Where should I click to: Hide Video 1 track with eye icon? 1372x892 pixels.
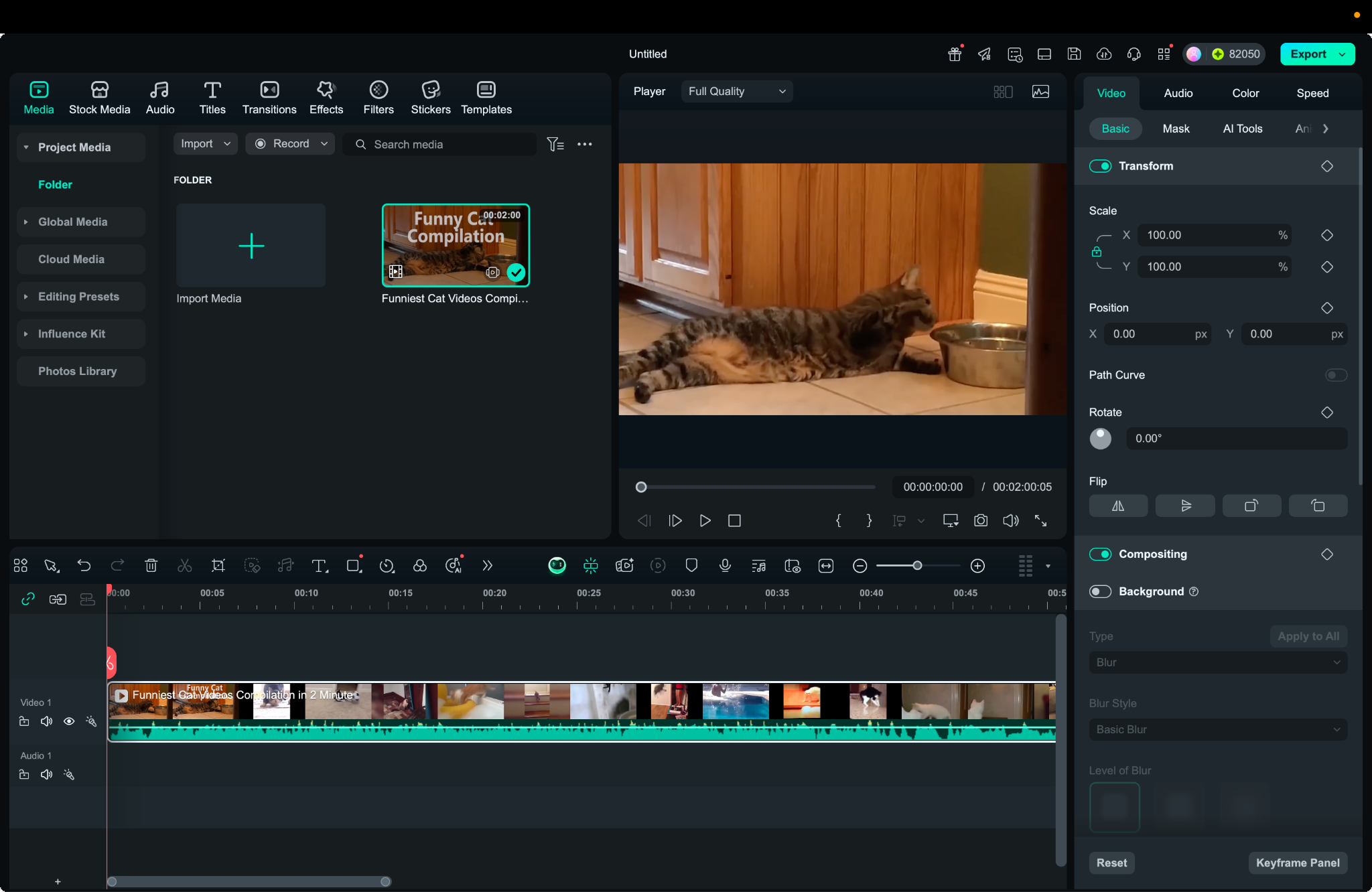click(69, 721)
